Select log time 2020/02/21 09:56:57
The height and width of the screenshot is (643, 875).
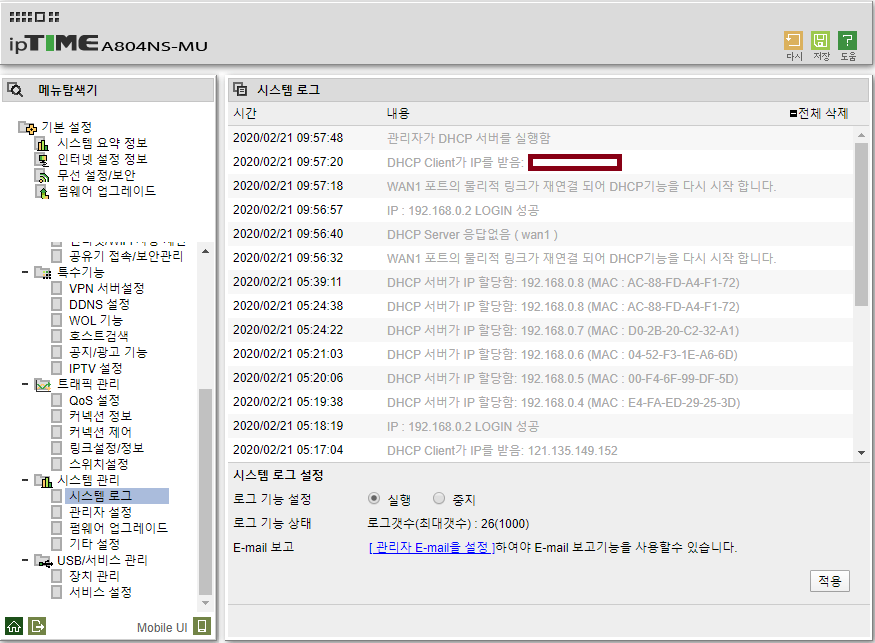(x=288, y=210)
